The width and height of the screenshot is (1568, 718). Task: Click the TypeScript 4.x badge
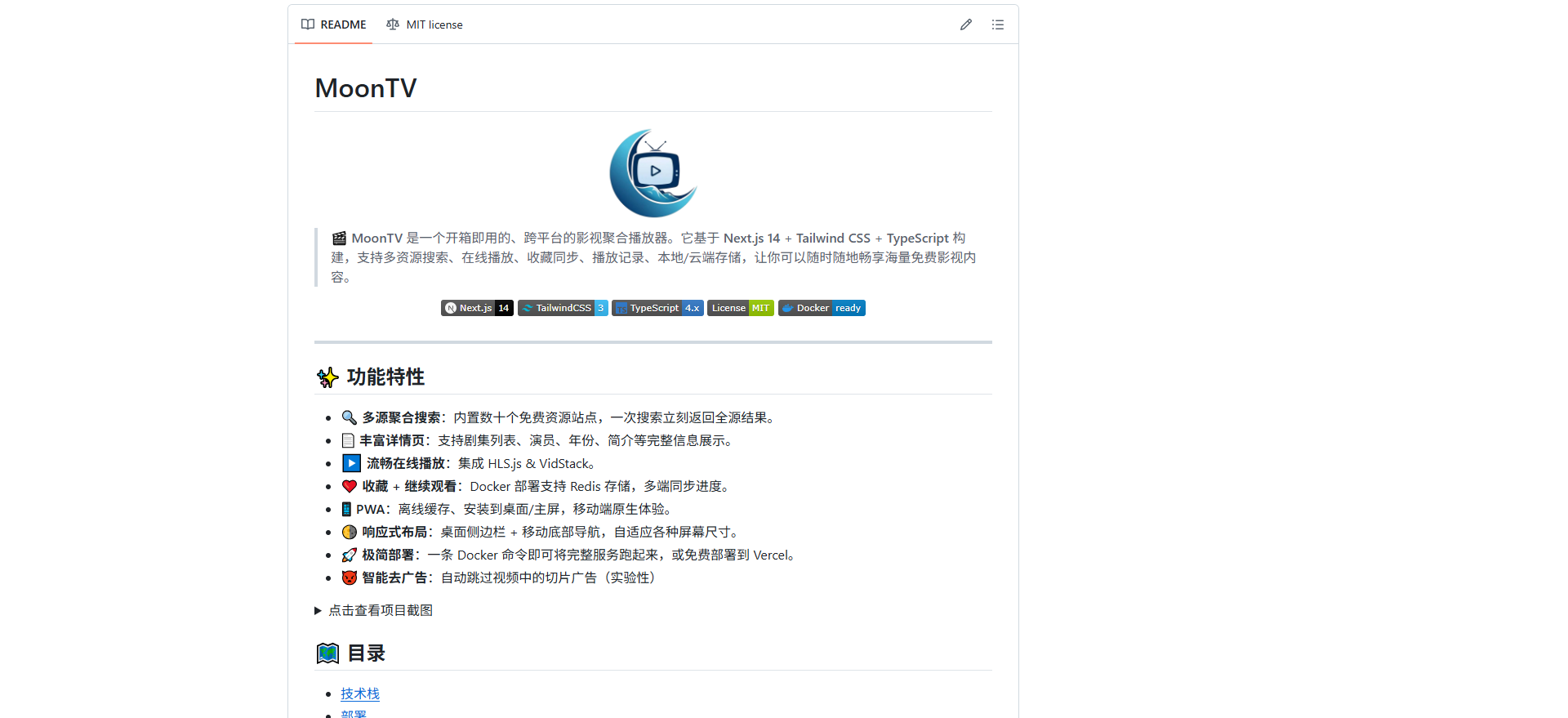coord(657,308)
